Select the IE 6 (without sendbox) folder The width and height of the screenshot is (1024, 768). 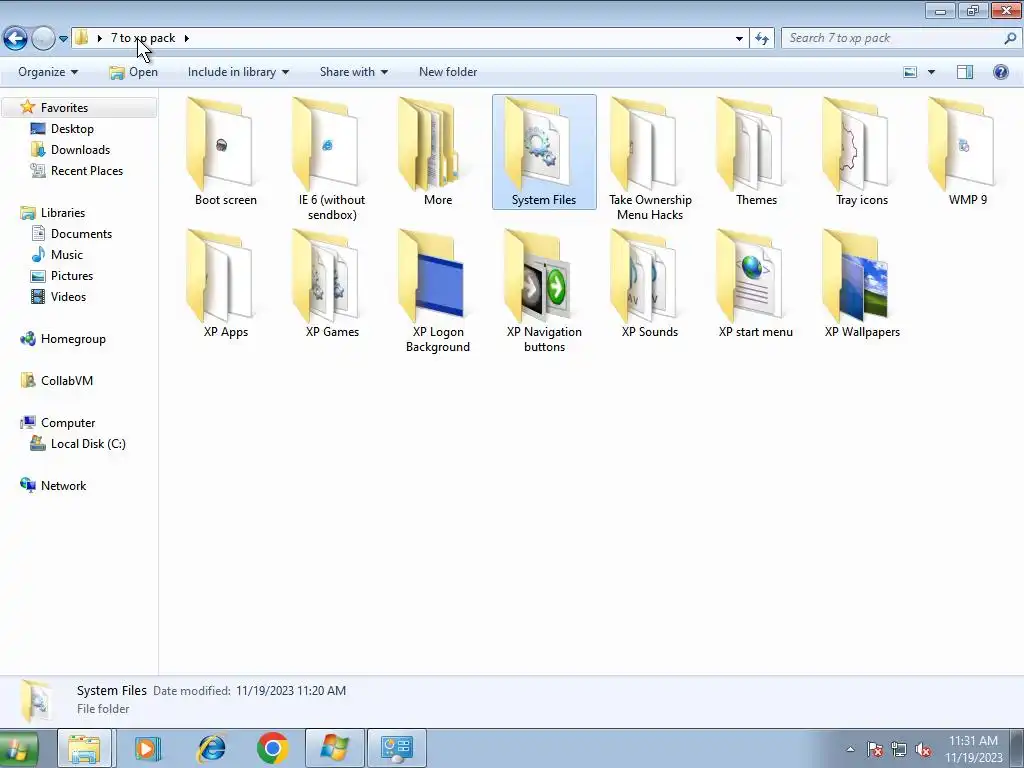click(332, 159)
